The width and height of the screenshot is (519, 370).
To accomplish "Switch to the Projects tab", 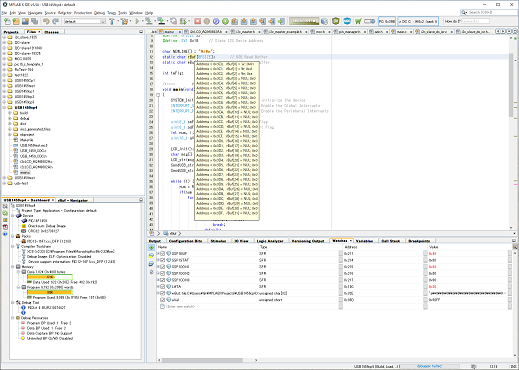I will 11,32.
